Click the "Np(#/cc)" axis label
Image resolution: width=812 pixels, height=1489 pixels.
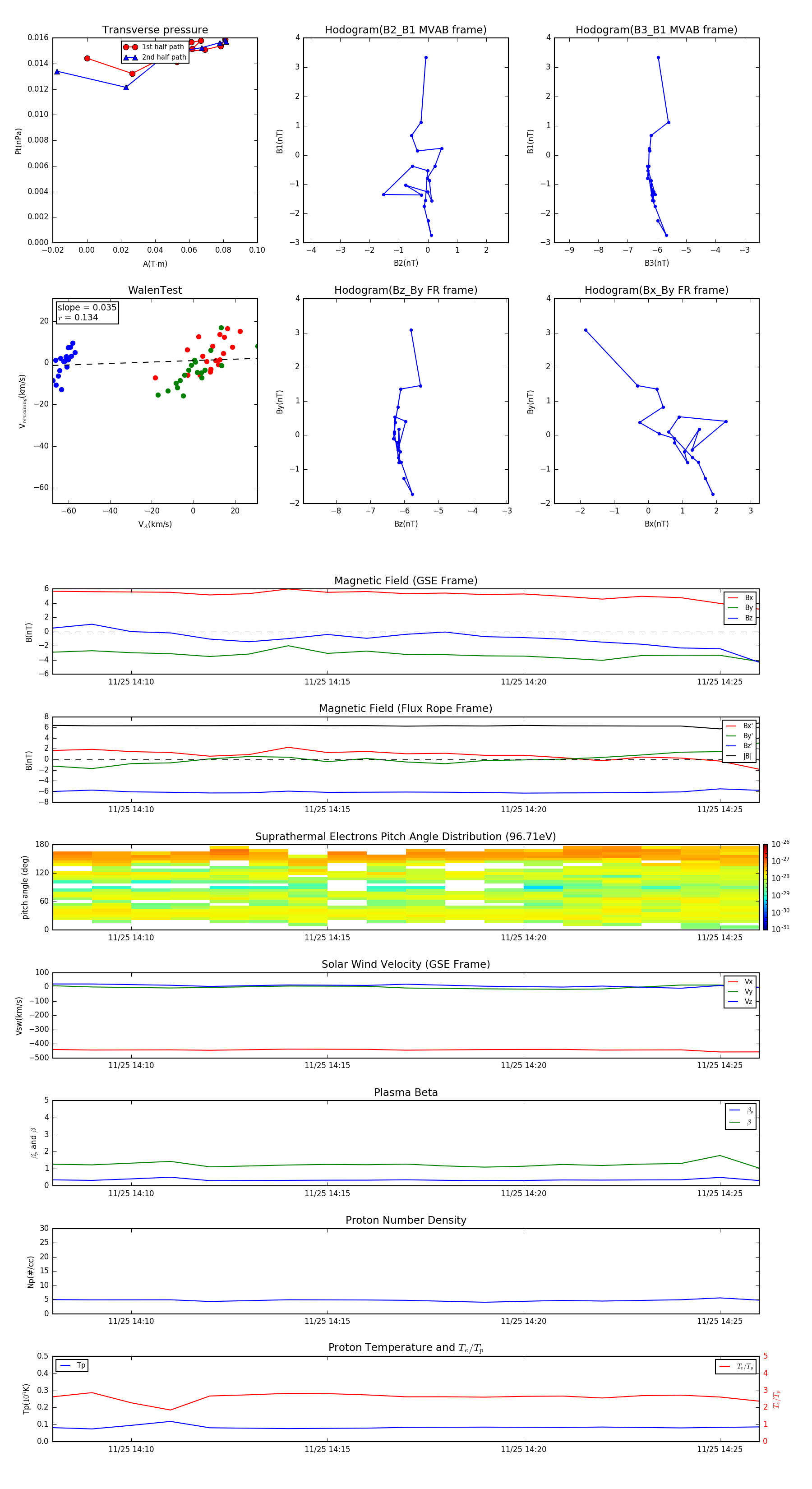coord(31,1272)
